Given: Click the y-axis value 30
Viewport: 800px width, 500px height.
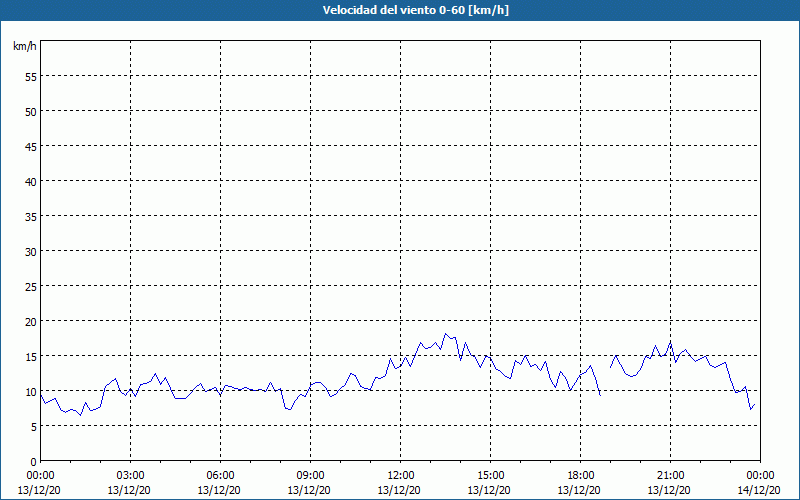Looking at the screenshot, I should pos(31,254).
